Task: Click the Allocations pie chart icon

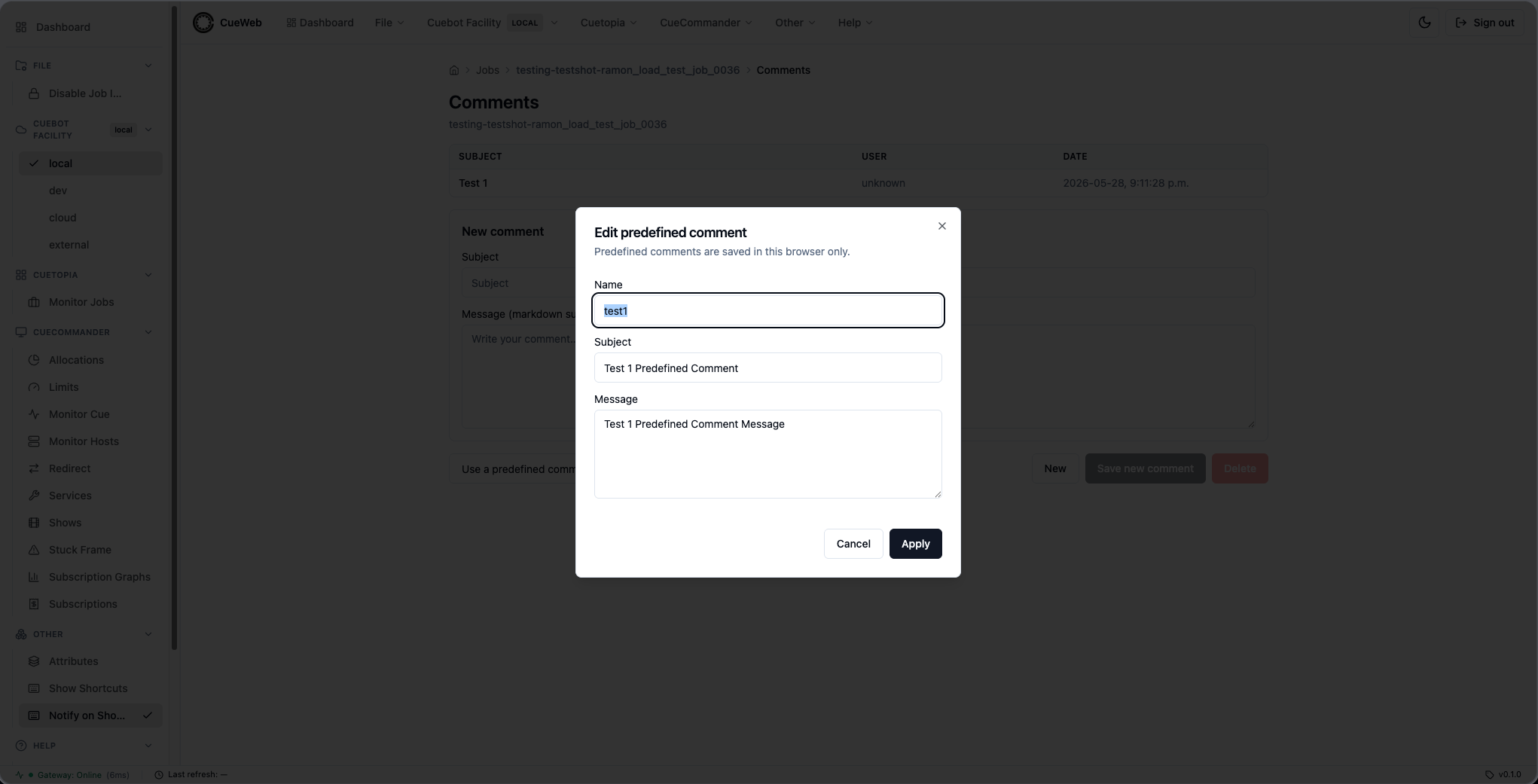Action: coord(34,360)
